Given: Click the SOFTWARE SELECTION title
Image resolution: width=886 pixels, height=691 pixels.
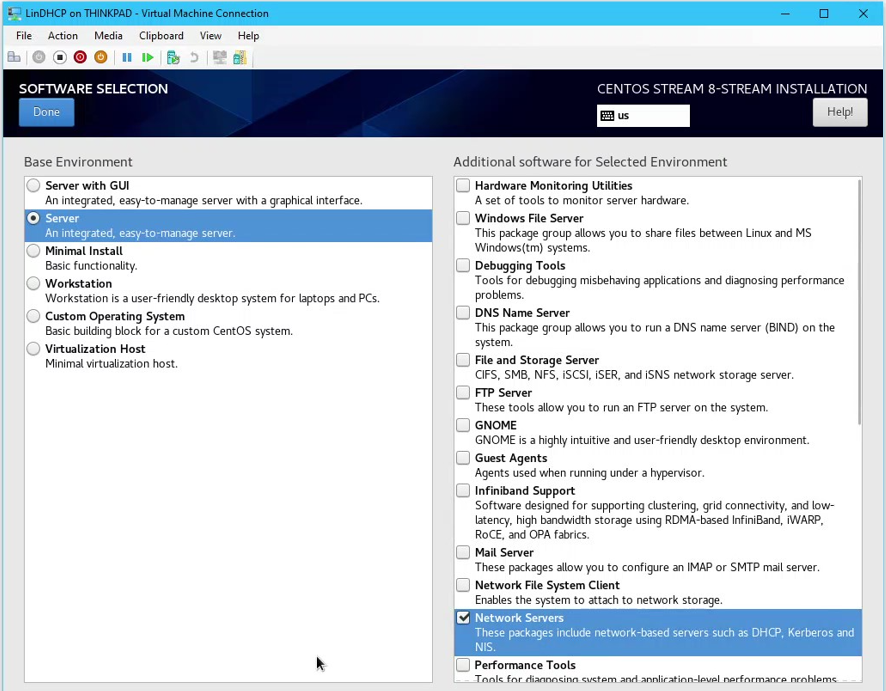Looking at the screenshot, I should click(93, 89).
